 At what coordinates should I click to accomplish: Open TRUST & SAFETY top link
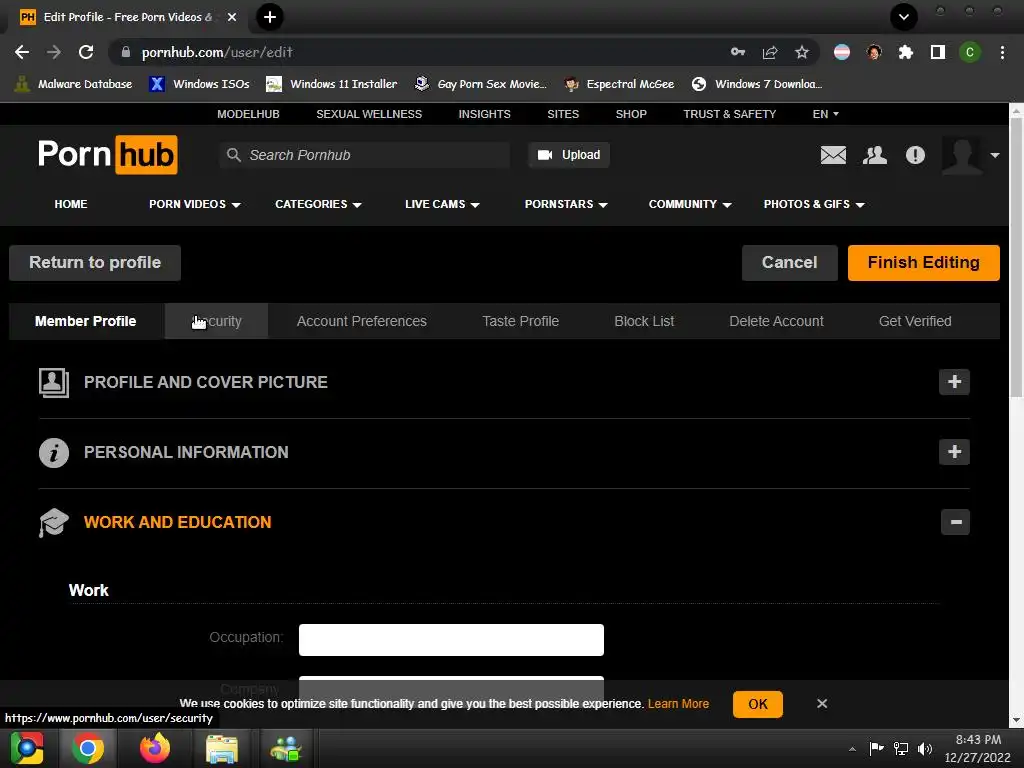(729, 114)
